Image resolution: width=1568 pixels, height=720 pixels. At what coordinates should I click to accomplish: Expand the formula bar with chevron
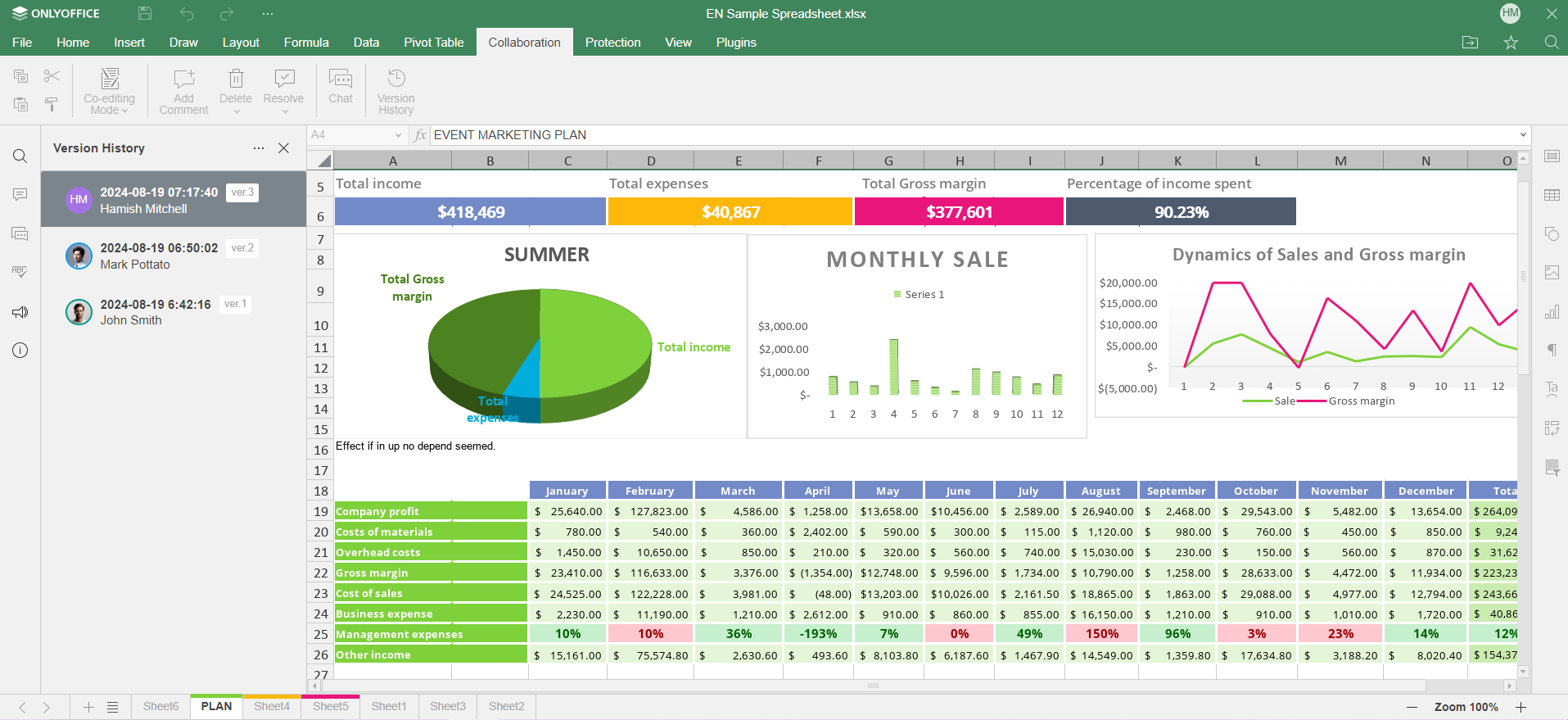tap(1523, 135)
